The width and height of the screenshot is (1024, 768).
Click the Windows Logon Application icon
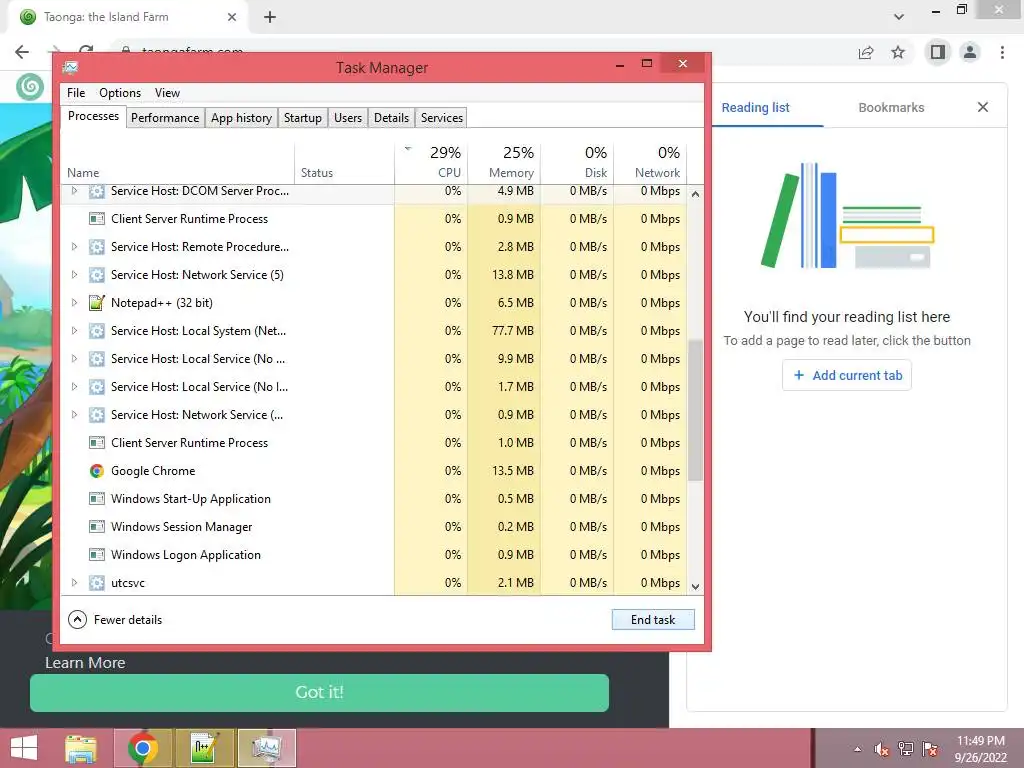point(97,555)
